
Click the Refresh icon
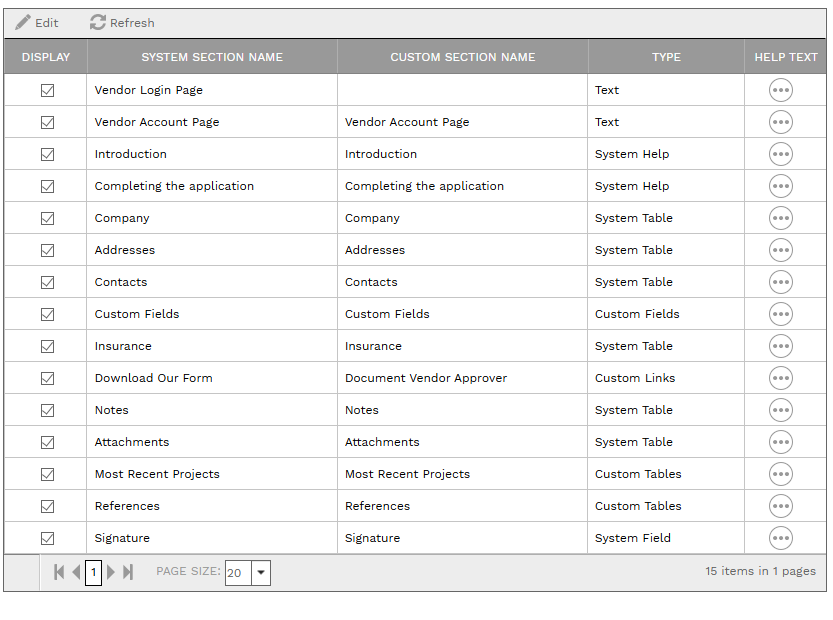[x=96, y=22]
